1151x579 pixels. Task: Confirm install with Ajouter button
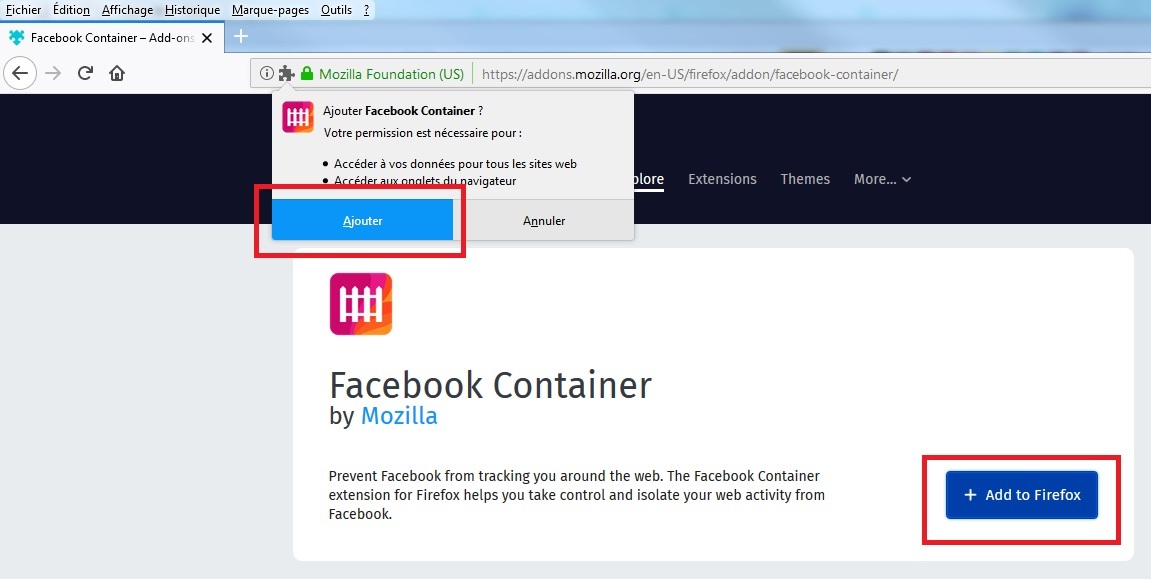point(362,220)
